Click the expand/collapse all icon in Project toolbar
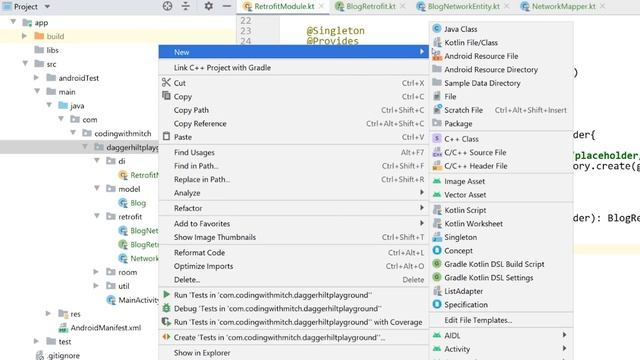 (x=186, y=6)
